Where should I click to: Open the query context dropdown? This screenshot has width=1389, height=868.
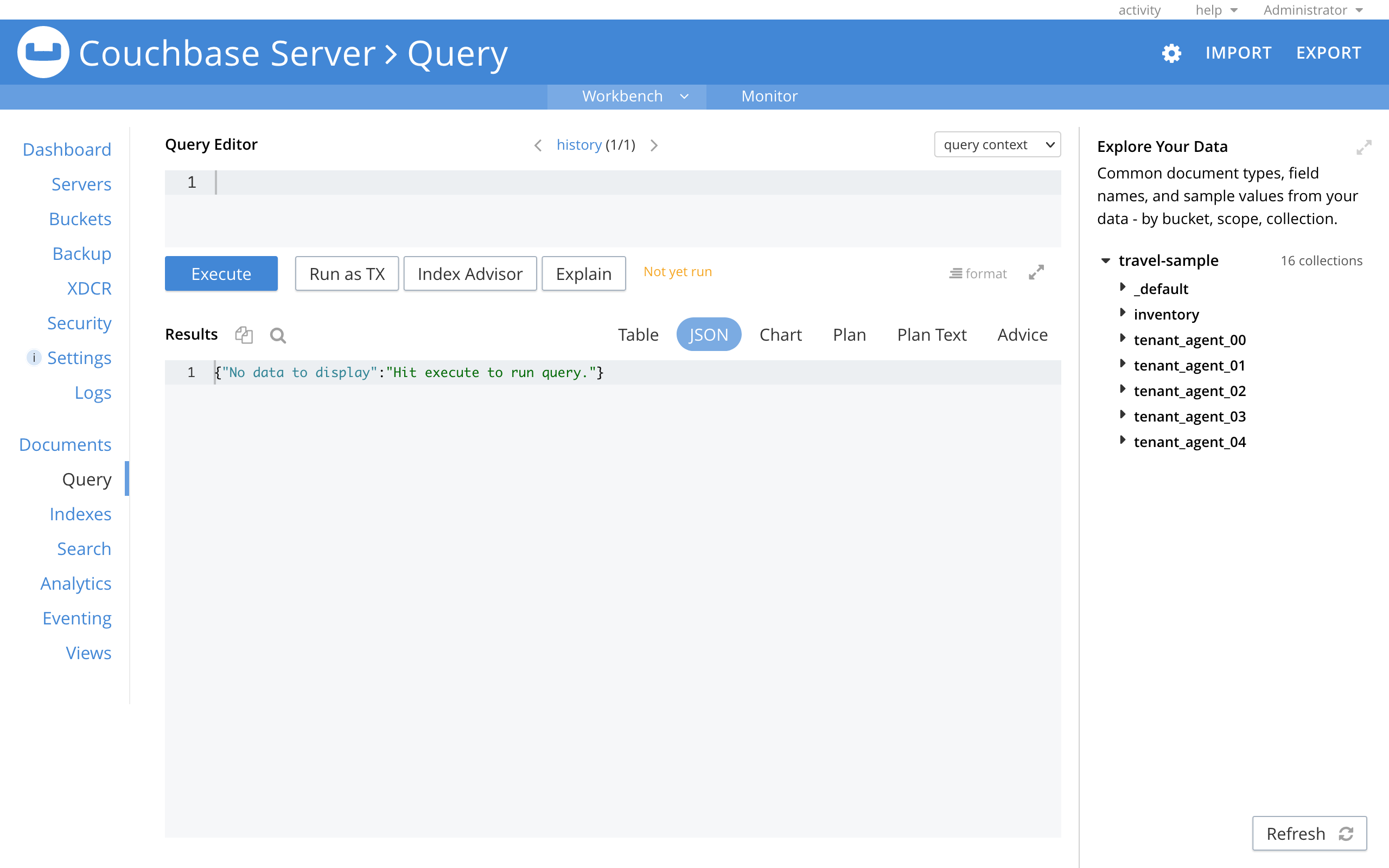[x=997, y=144]
